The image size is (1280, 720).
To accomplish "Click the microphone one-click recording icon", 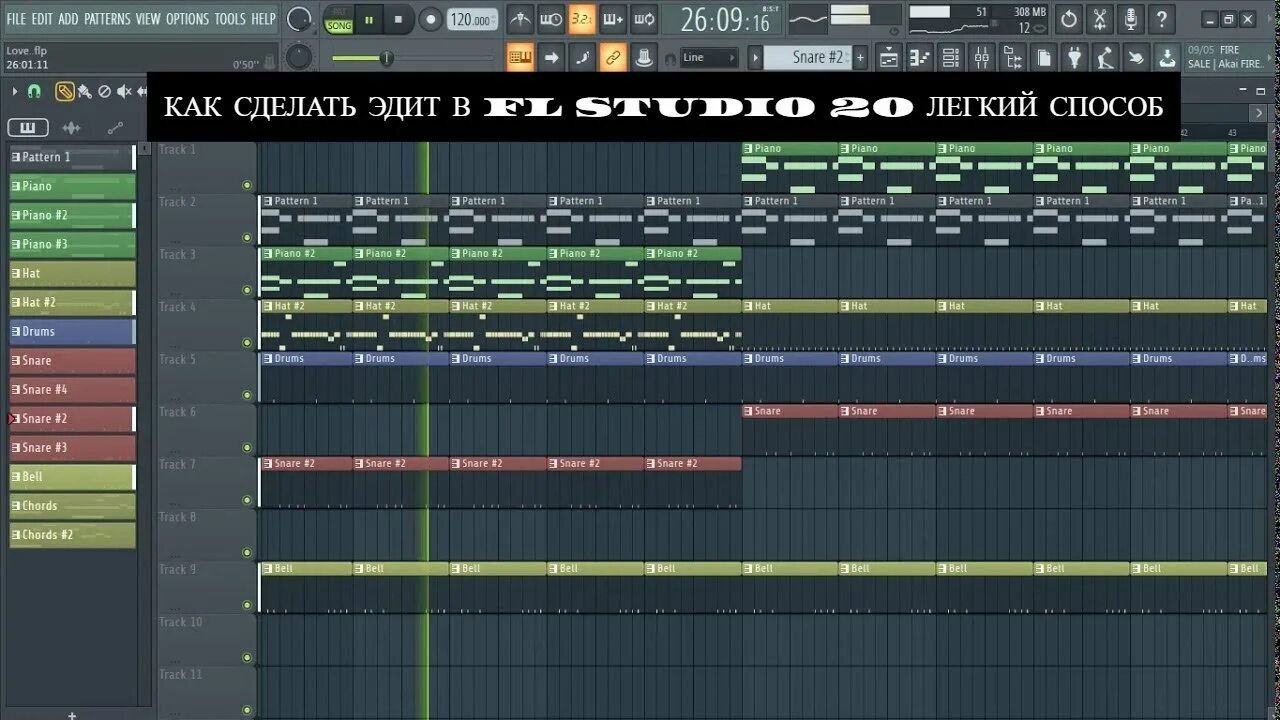I will click(1131, 19).
